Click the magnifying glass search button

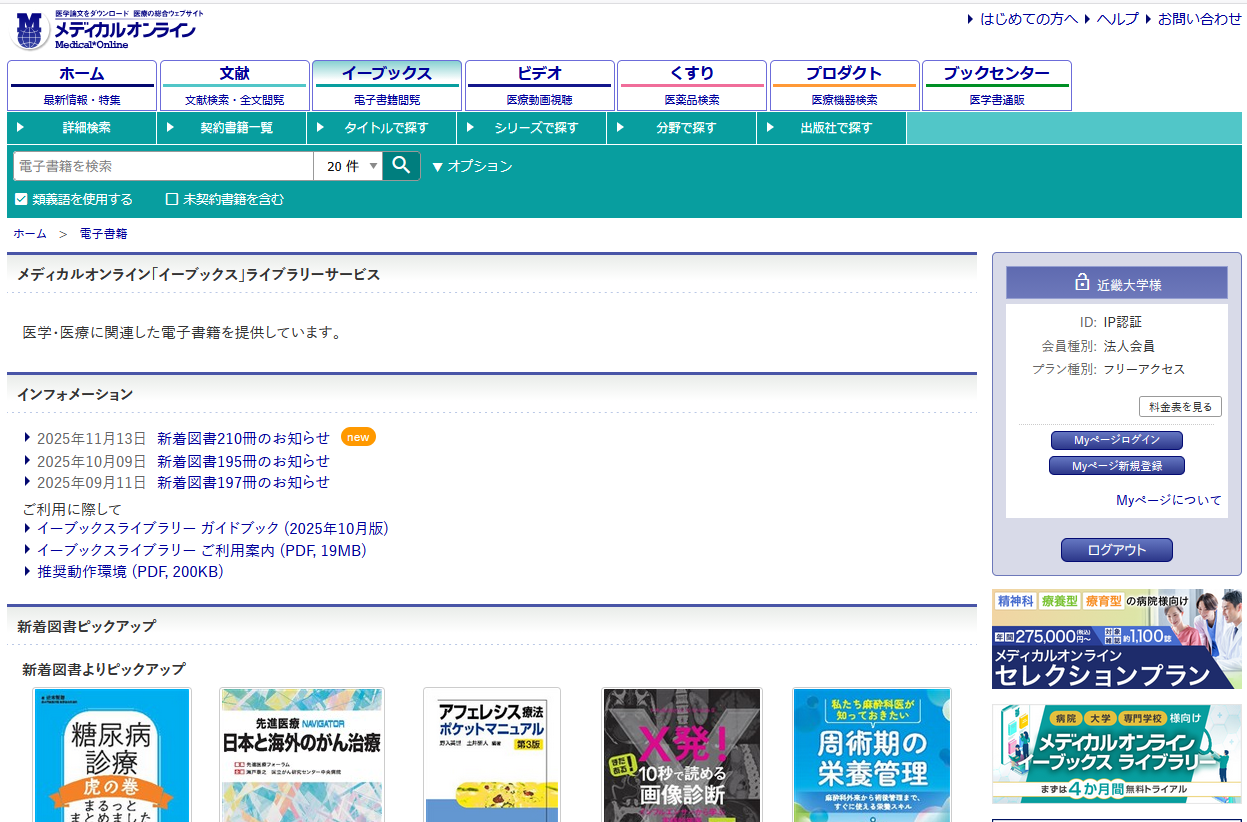tap(401, 166)
